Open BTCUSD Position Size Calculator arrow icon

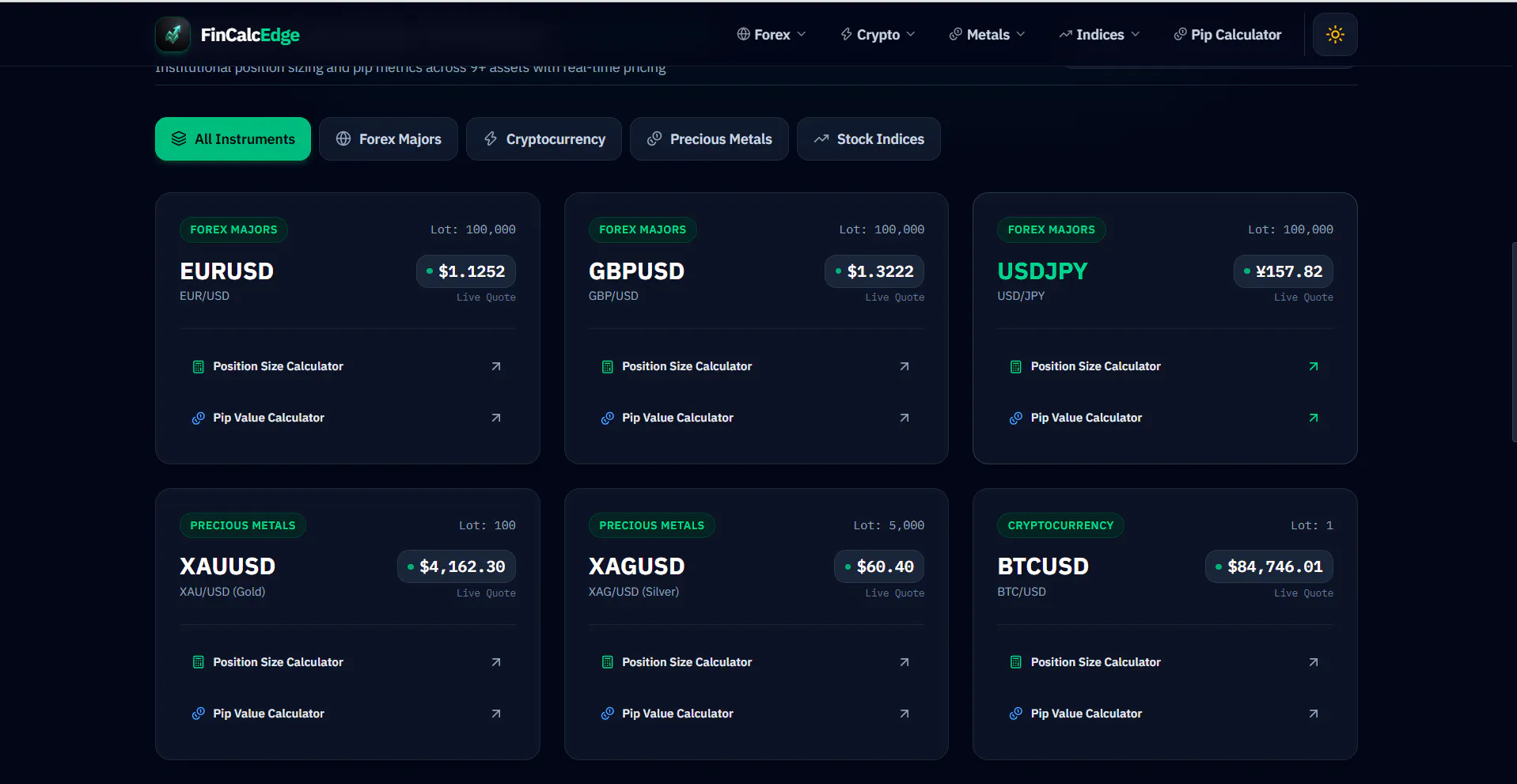coord(1314,662)
